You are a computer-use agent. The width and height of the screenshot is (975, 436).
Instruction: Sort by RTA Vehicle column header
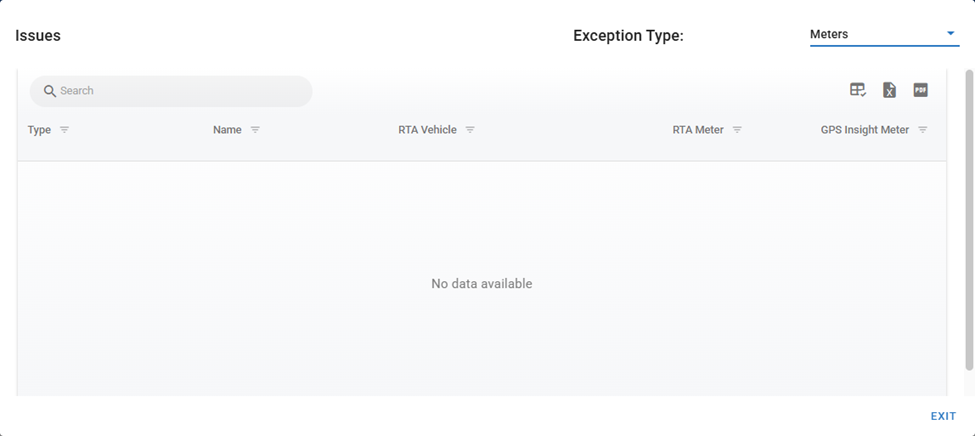point(427,130)
